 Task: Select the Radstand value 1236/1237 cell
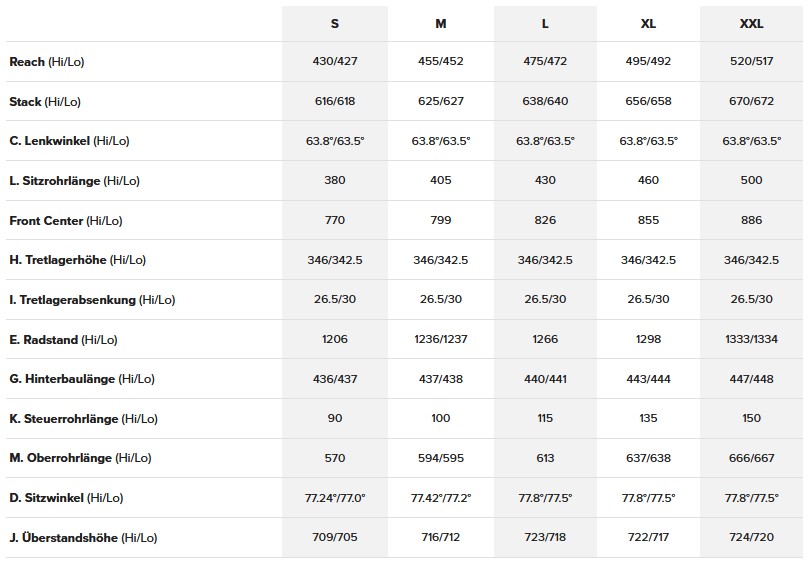441,340
